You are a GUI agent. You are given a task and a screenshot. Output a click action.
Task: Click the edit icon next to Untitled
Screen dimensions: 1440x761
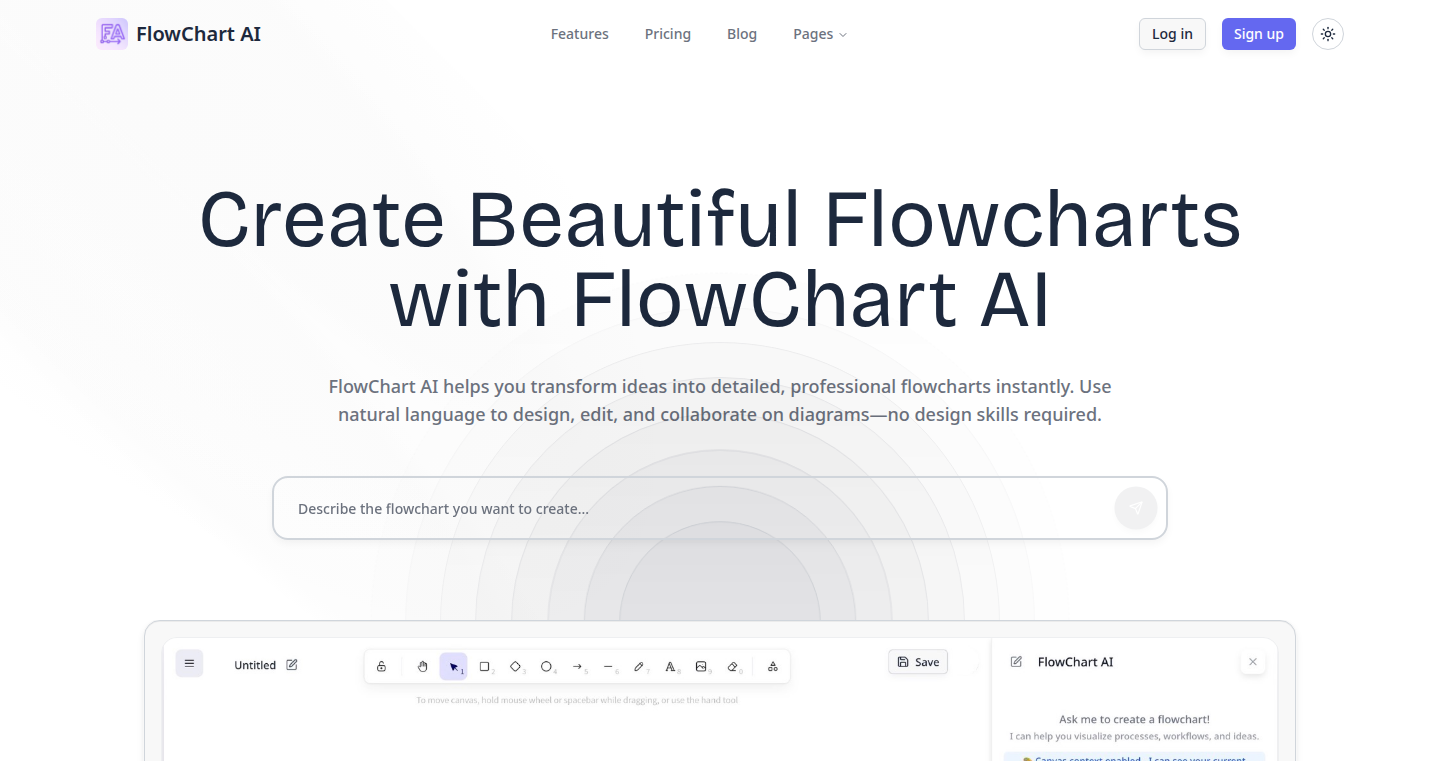click(292, 665)
